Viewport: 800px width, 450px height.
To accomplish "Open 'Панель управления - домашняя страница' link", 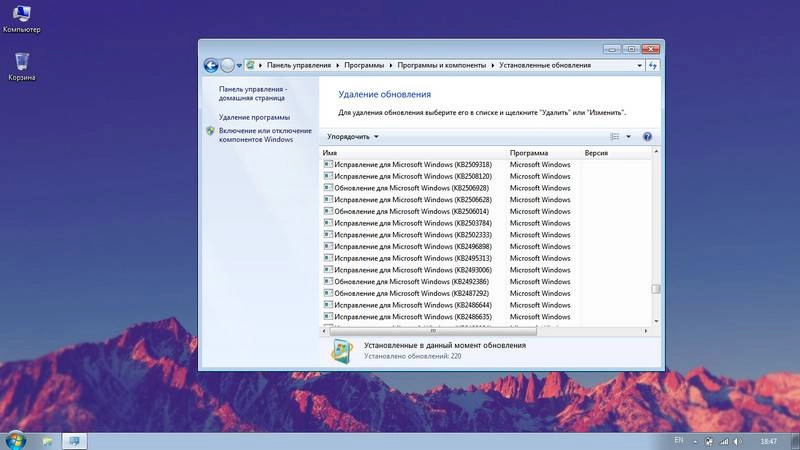I will 253,93.
